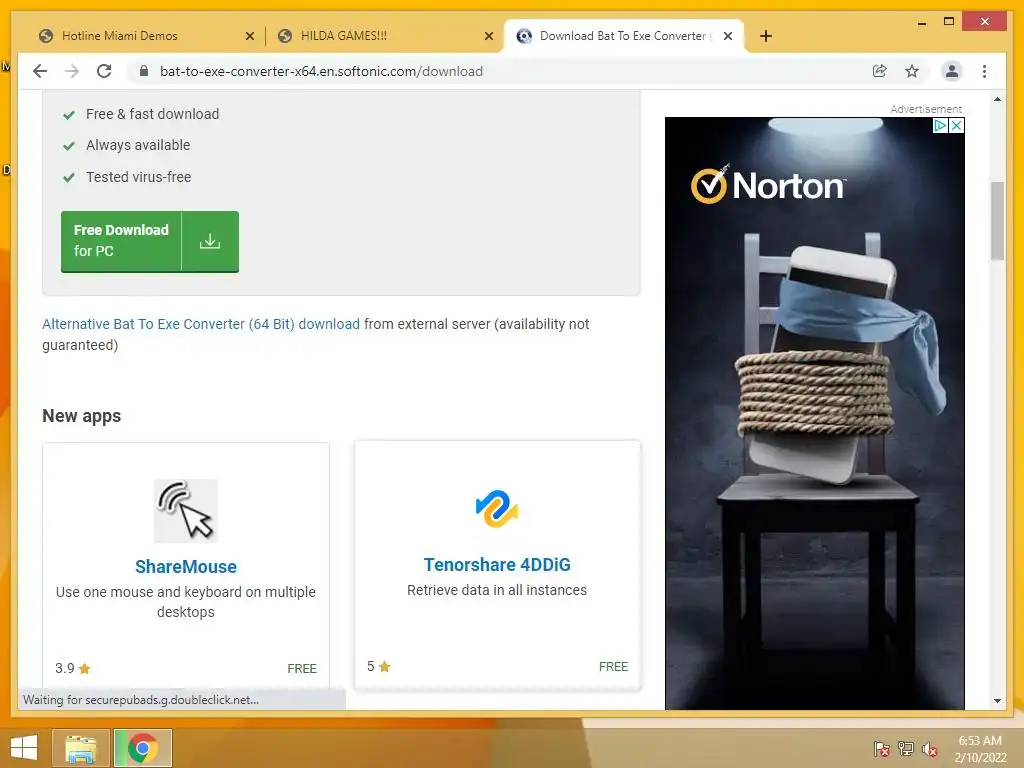Click the ShareMouse app icon
1024x768 pixels.
pyautogui.click(x=185, y=511)
